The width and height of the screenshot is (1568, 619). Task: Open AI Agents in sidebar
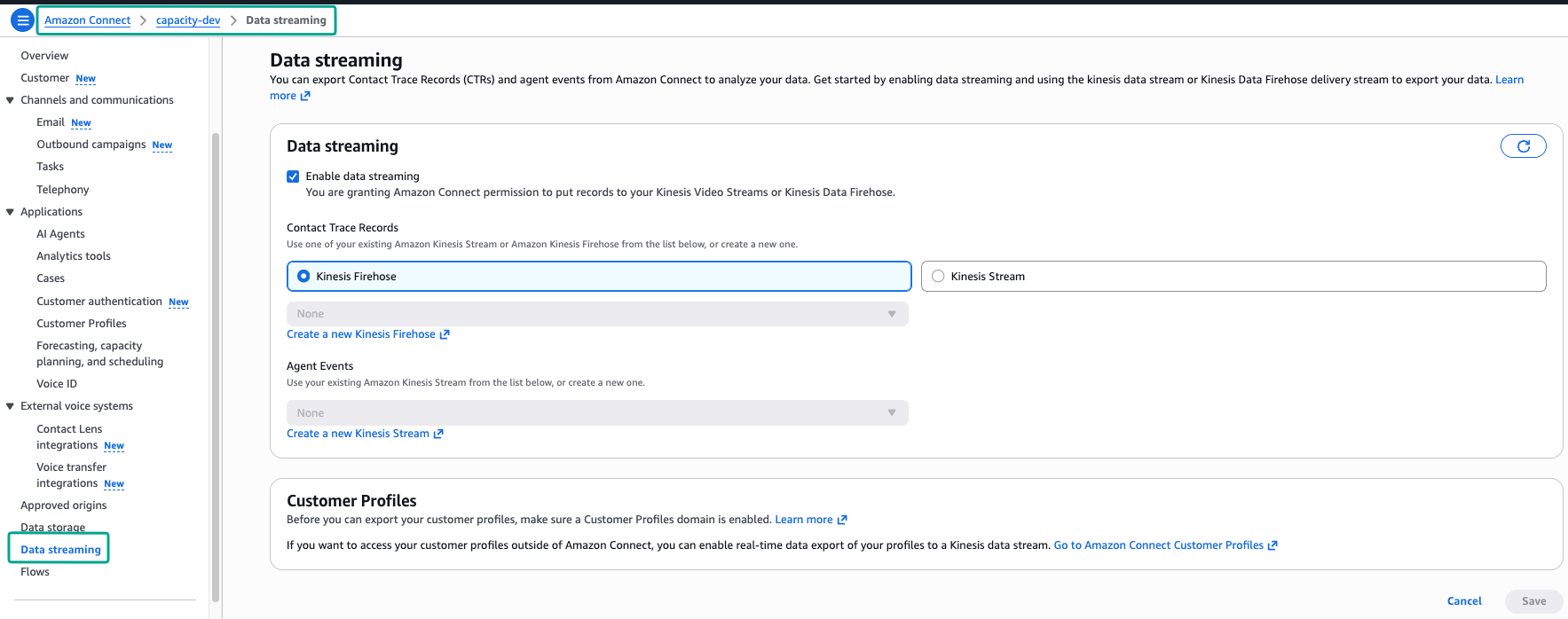coord(60,234)
